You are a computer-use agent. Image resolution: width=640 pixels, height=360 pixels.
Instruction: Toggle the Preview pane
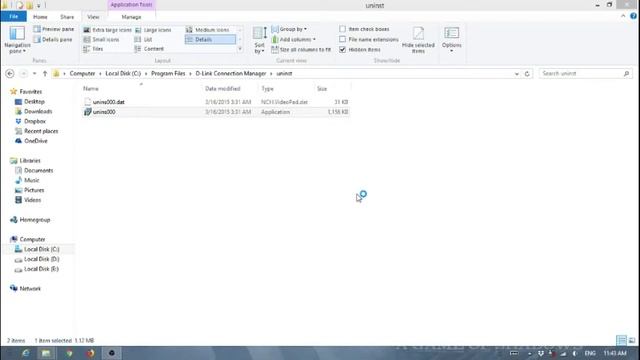pos(53,29)
